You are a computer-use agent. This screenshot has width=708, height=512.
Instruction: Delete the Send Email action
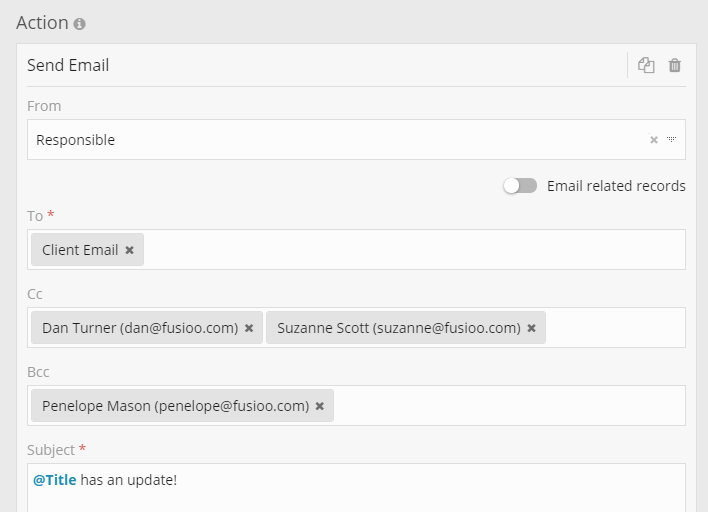point(675,66)
